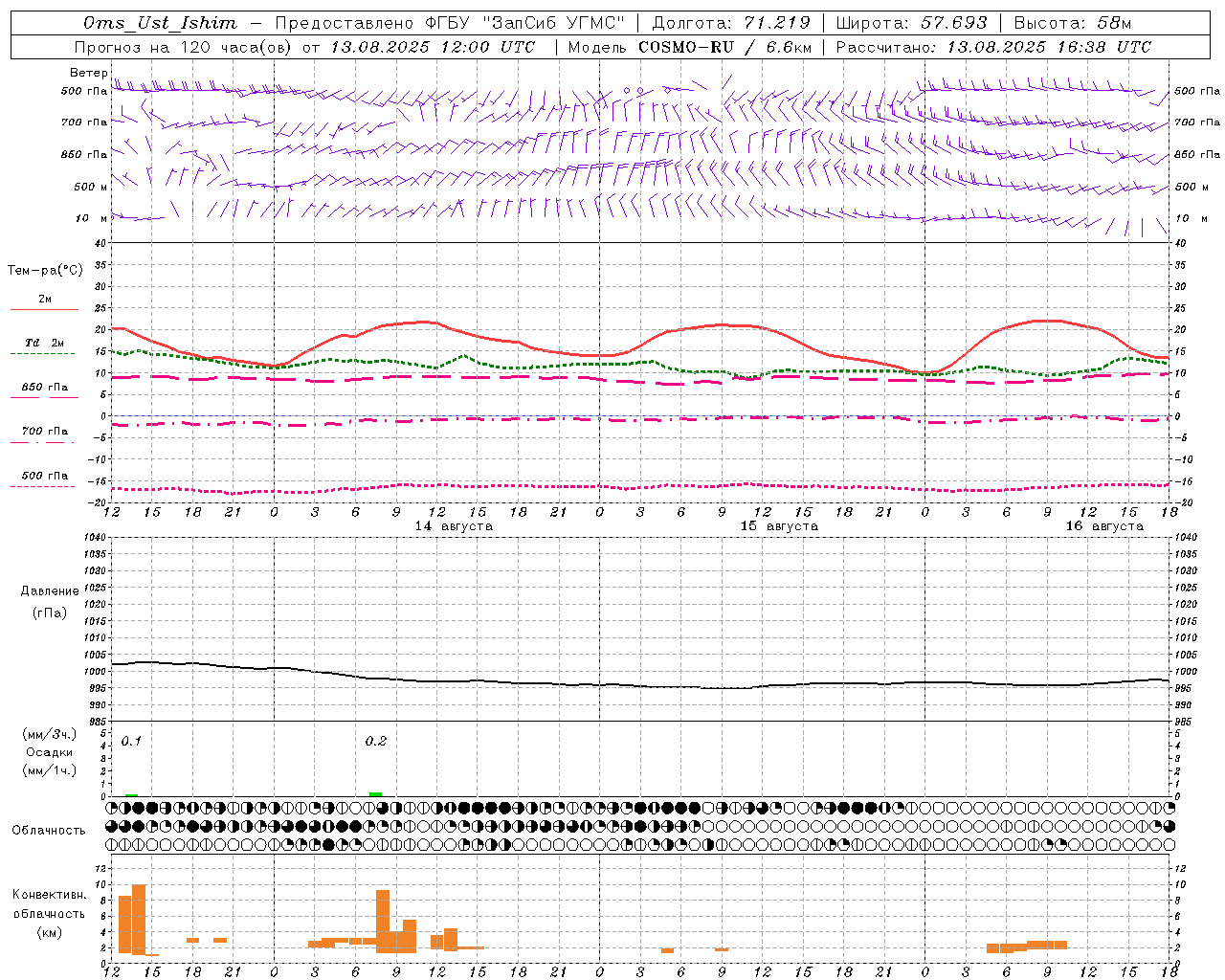Click the red 2м temperature legend line

tap(44, 309)
